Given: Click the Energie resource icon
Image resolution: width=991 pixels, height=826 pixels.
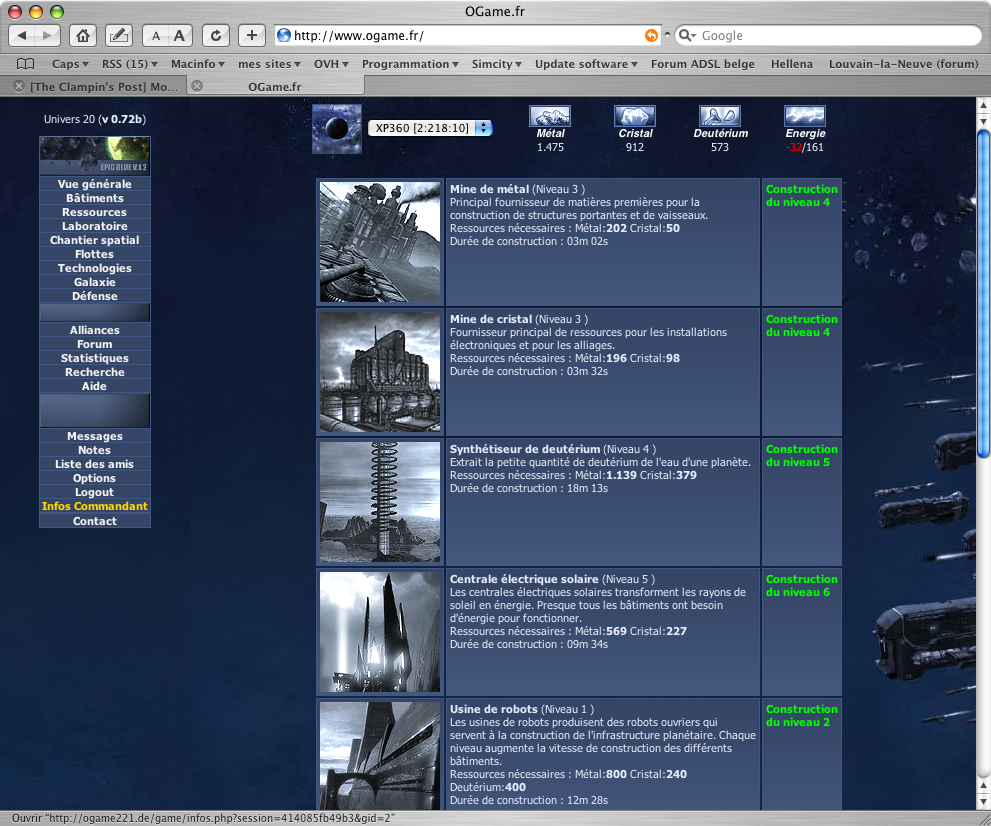Looking at the screenshot, I should (805, 116).
